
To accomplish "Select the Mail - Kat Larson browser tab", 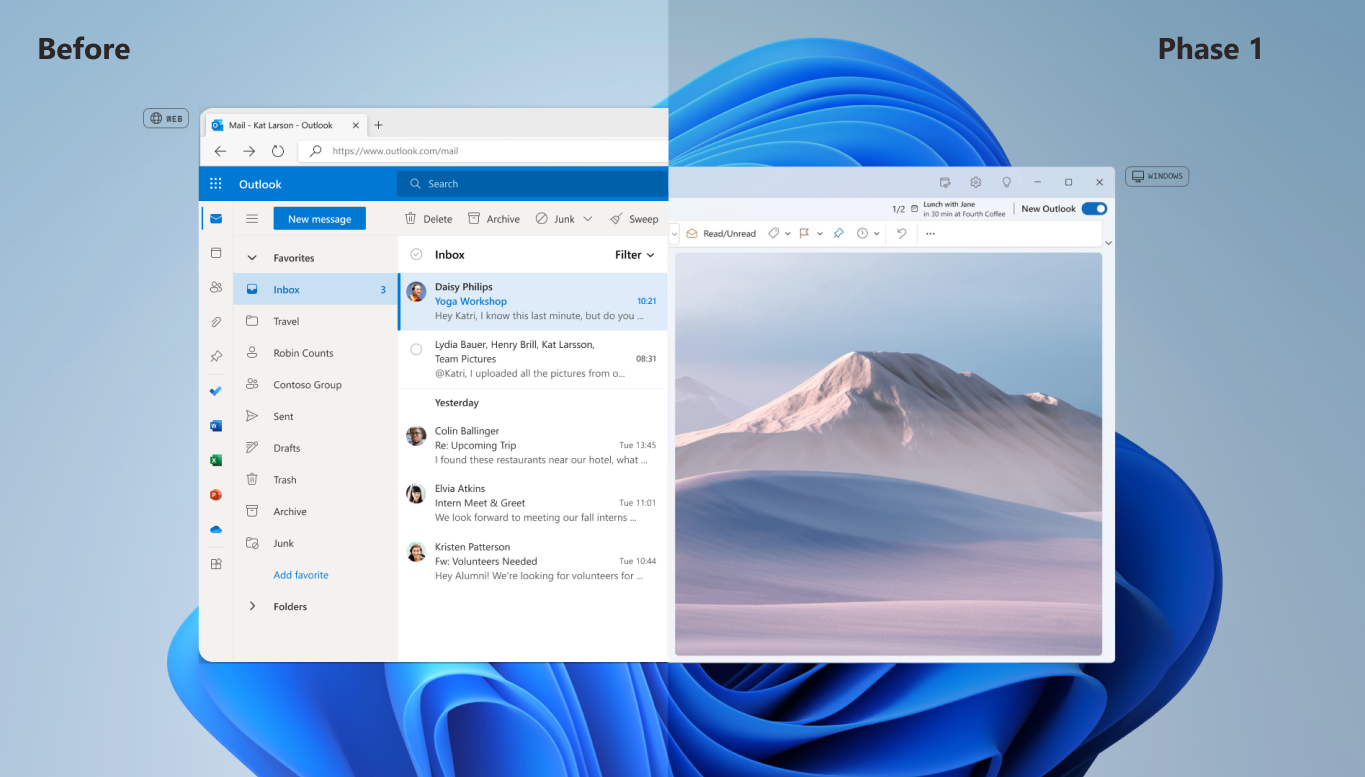I will (x=286, y=125).
